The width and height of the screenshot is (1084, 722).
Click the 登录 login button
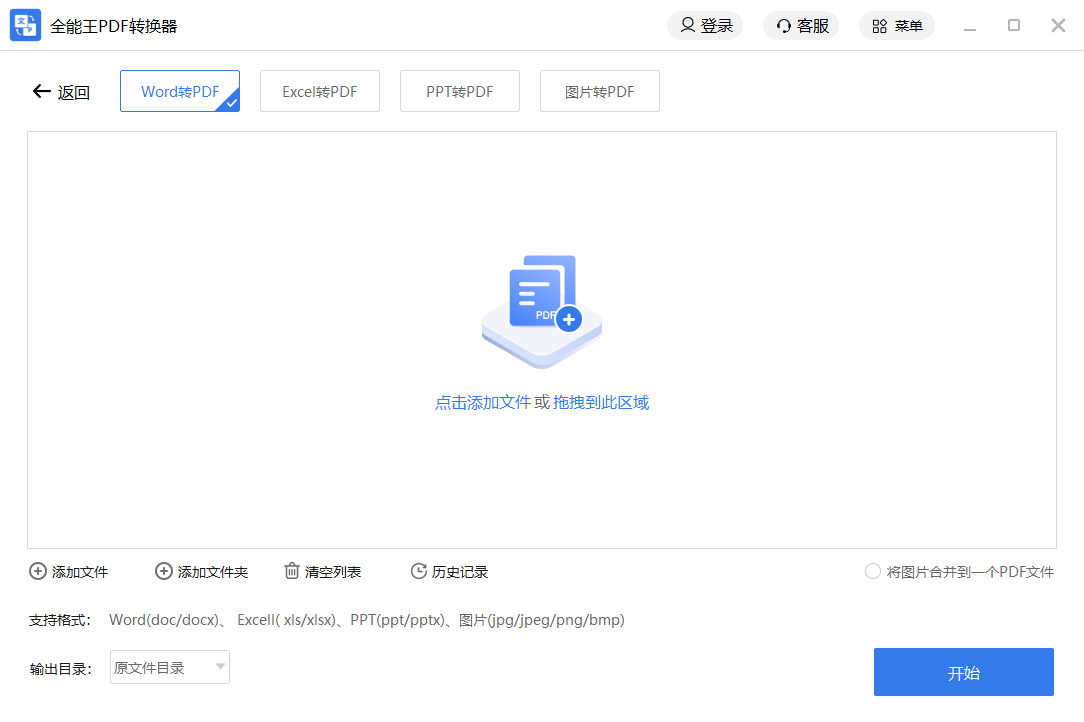(x=705, y=26)
